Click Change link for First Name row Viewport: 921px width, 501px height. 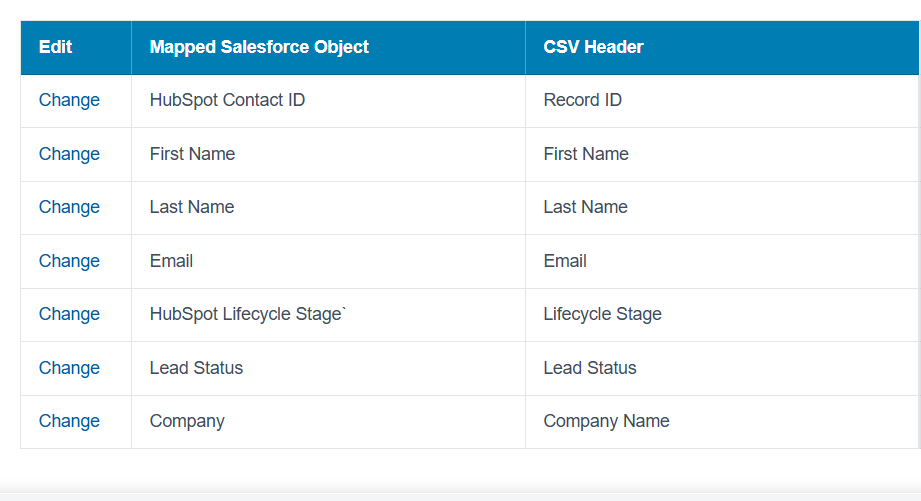click(x=69, y=154)
